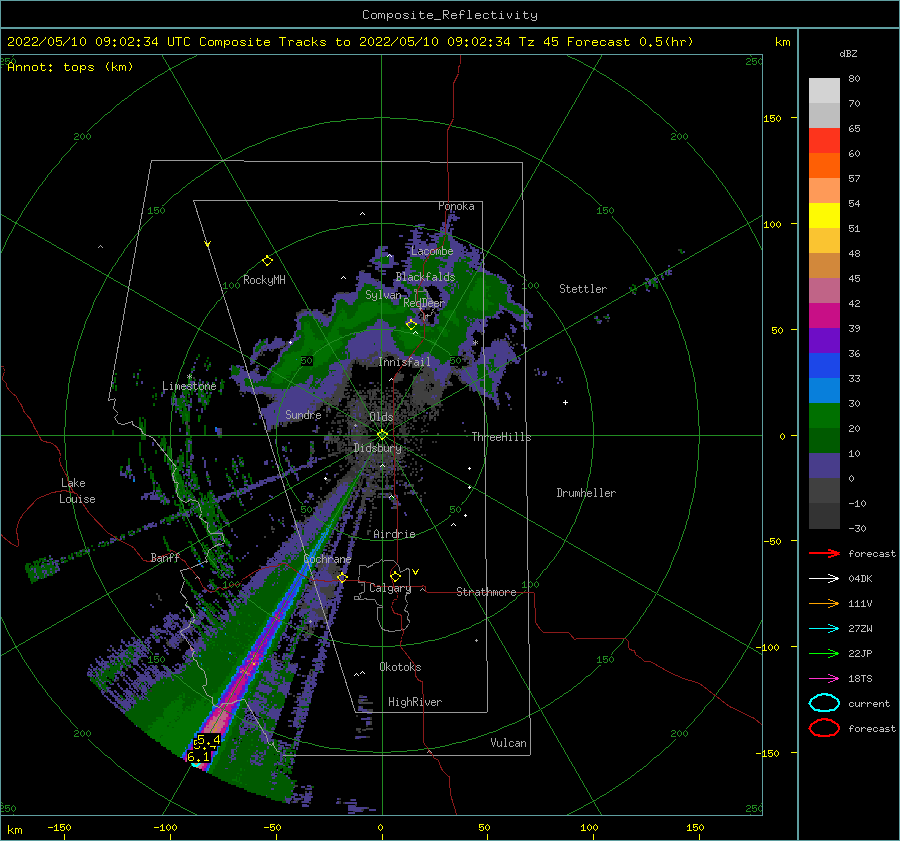Click the Blackfalds label
900x841 pixels.
[x=425, y=277]
